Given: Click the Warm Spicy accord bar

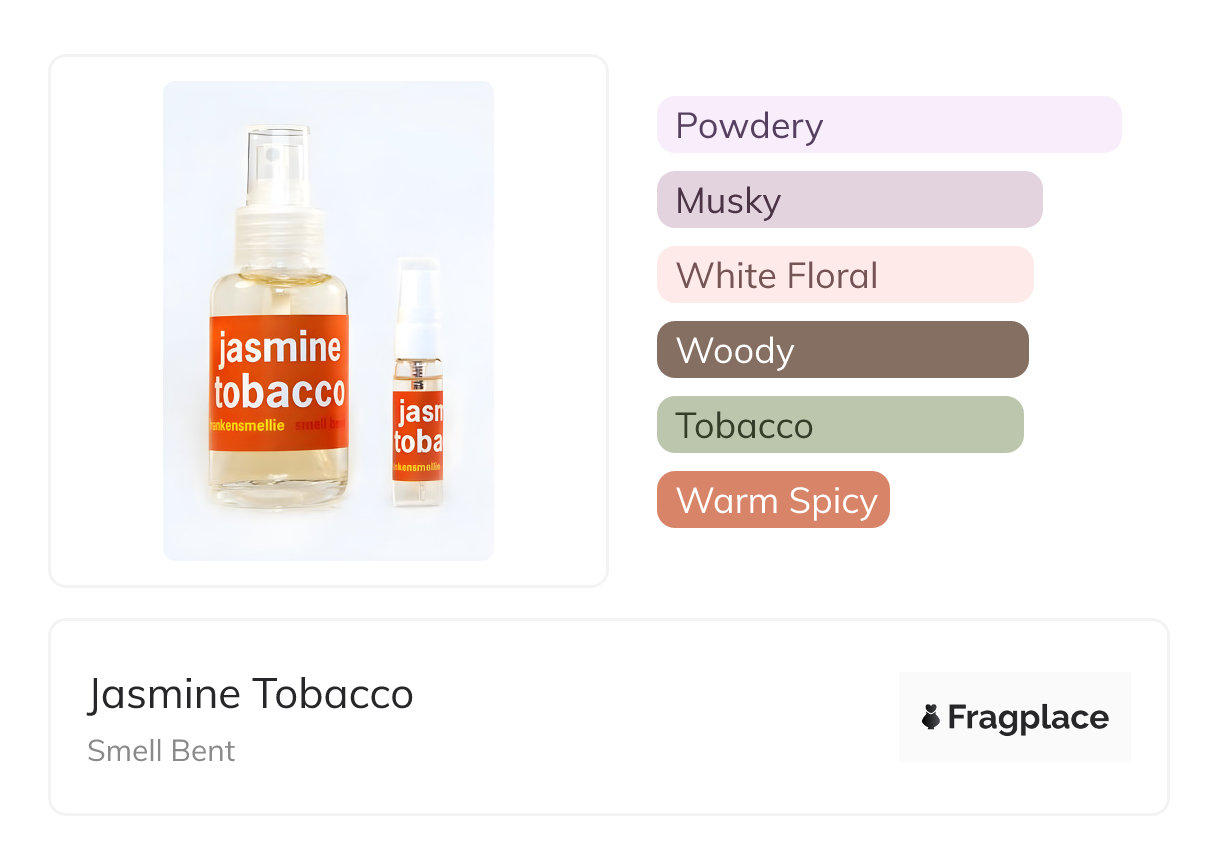Looking at the screenshot, I should (772, 500).
